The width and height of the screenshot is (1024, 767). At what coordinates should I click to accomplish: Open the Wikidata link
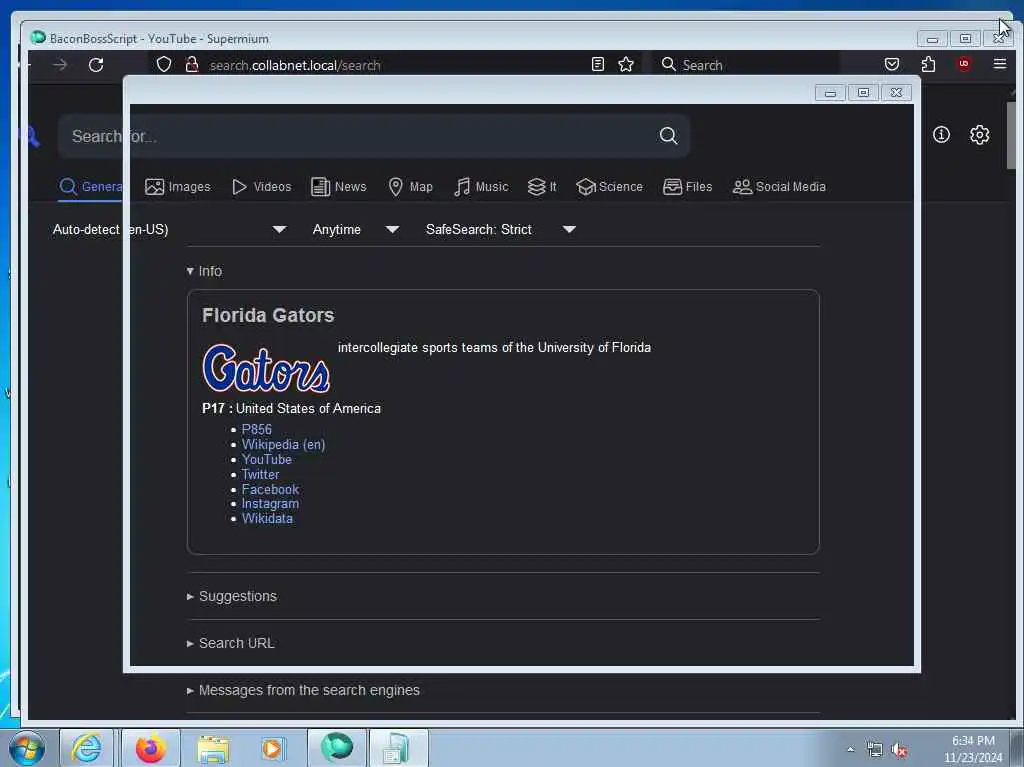[267, 519]
